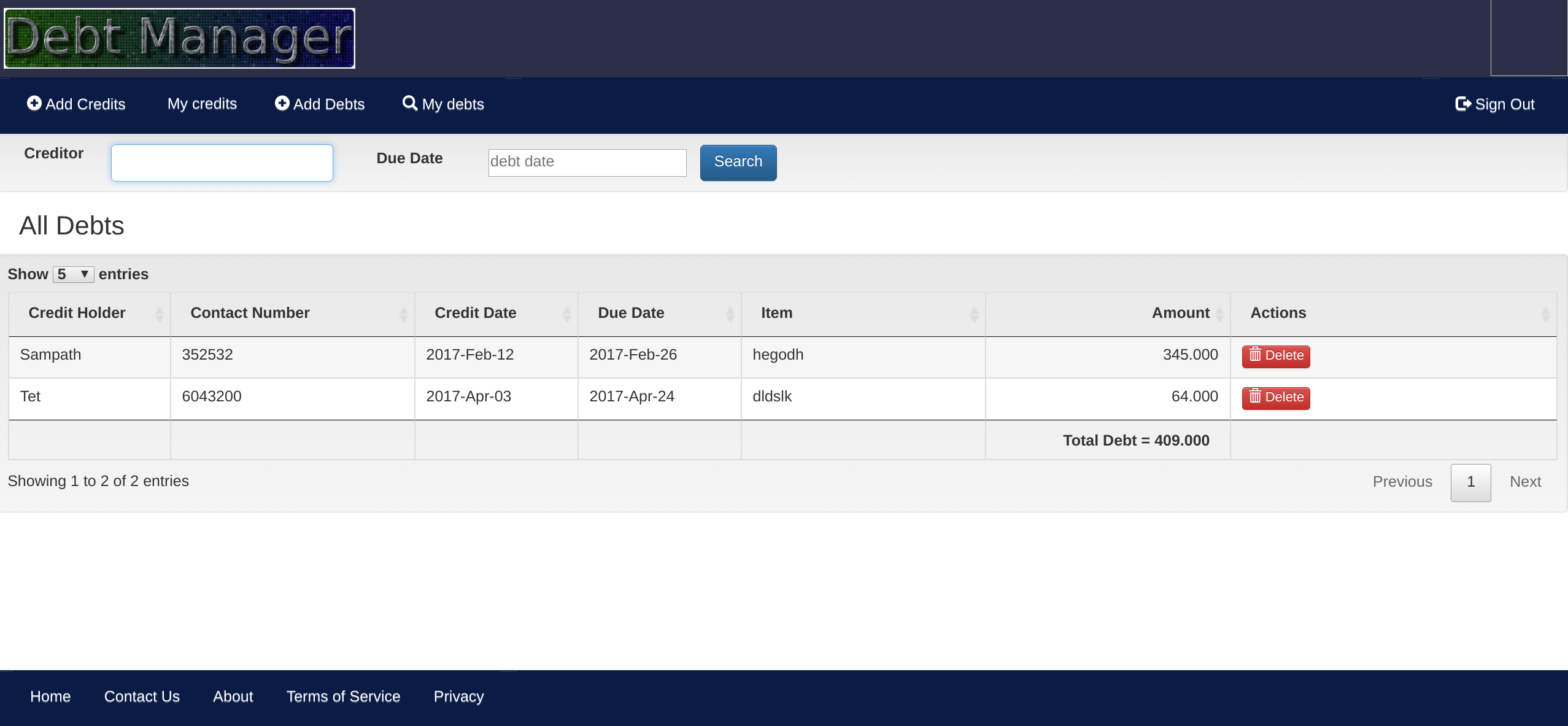Go to the Next page of results

(x=1525, y=482)
